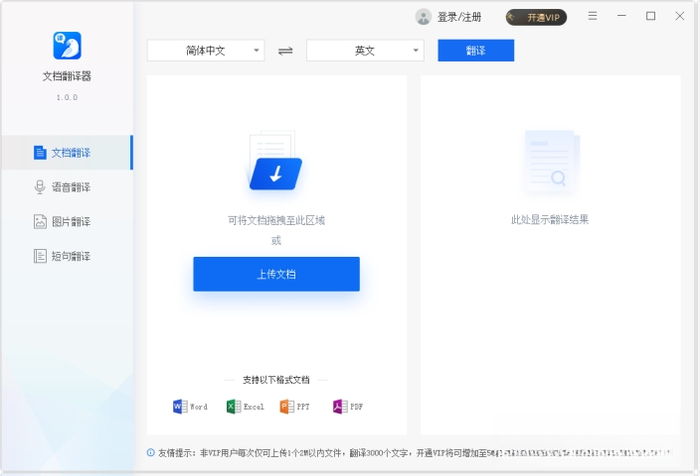Click the blue document icon beside 文档翻译
700x476 pixels.
point(40,153)
